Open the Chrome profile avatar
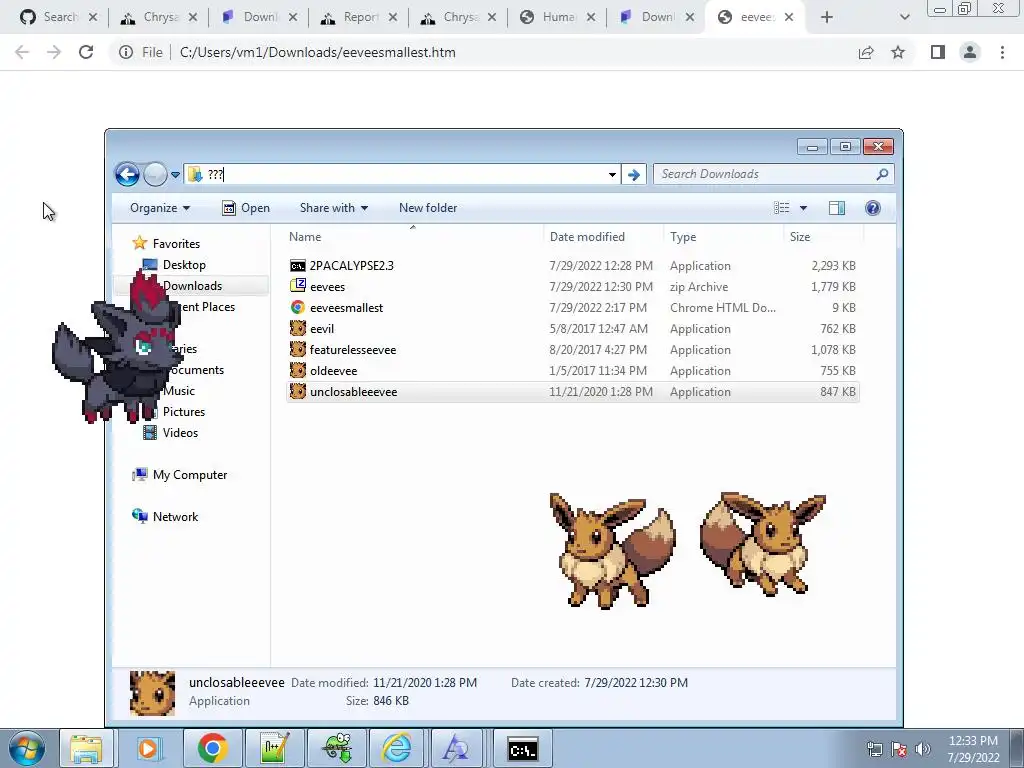 point(970,52)
